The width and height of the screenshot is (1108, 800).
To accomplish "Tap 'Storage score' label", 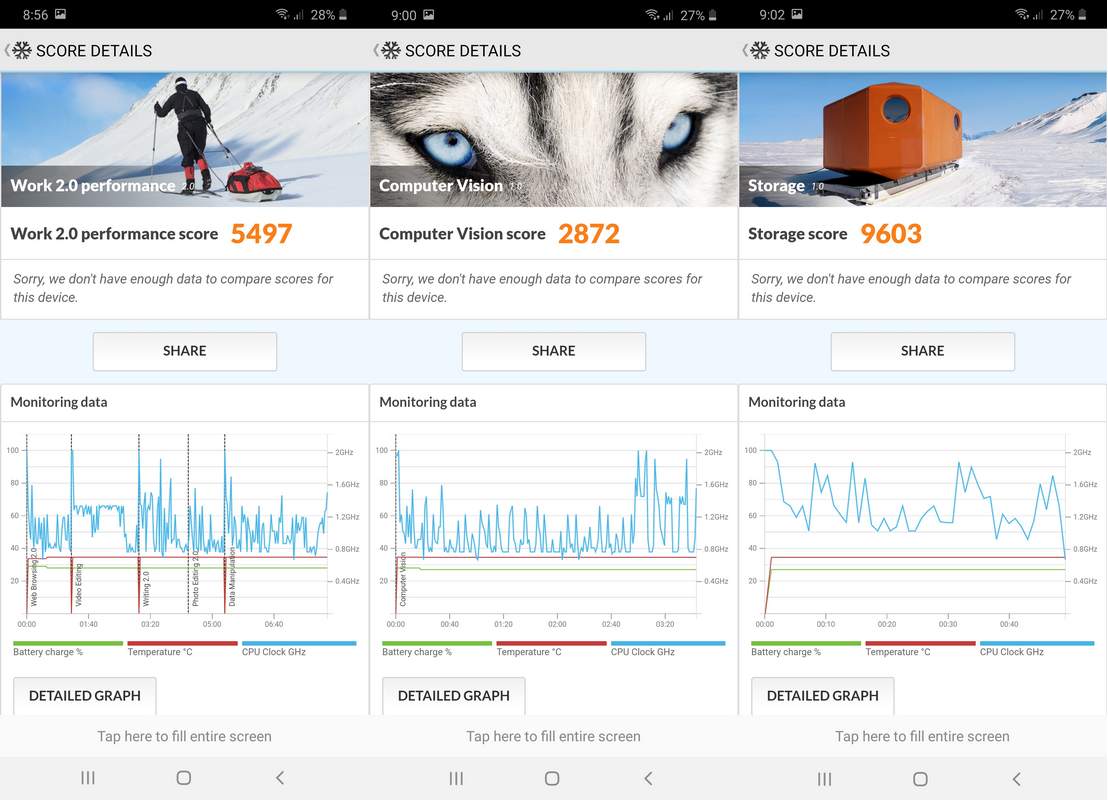I will (798, 234).
